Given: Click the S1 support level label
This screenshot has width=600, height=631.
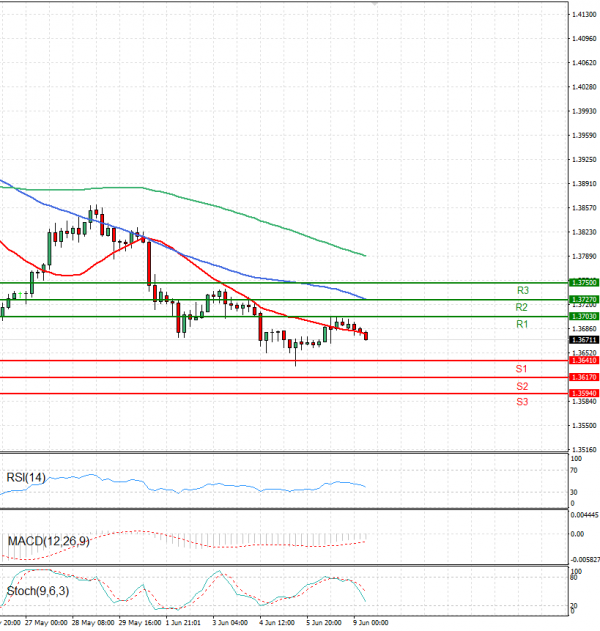Looking at the screenshot, I should click(522, 369).
